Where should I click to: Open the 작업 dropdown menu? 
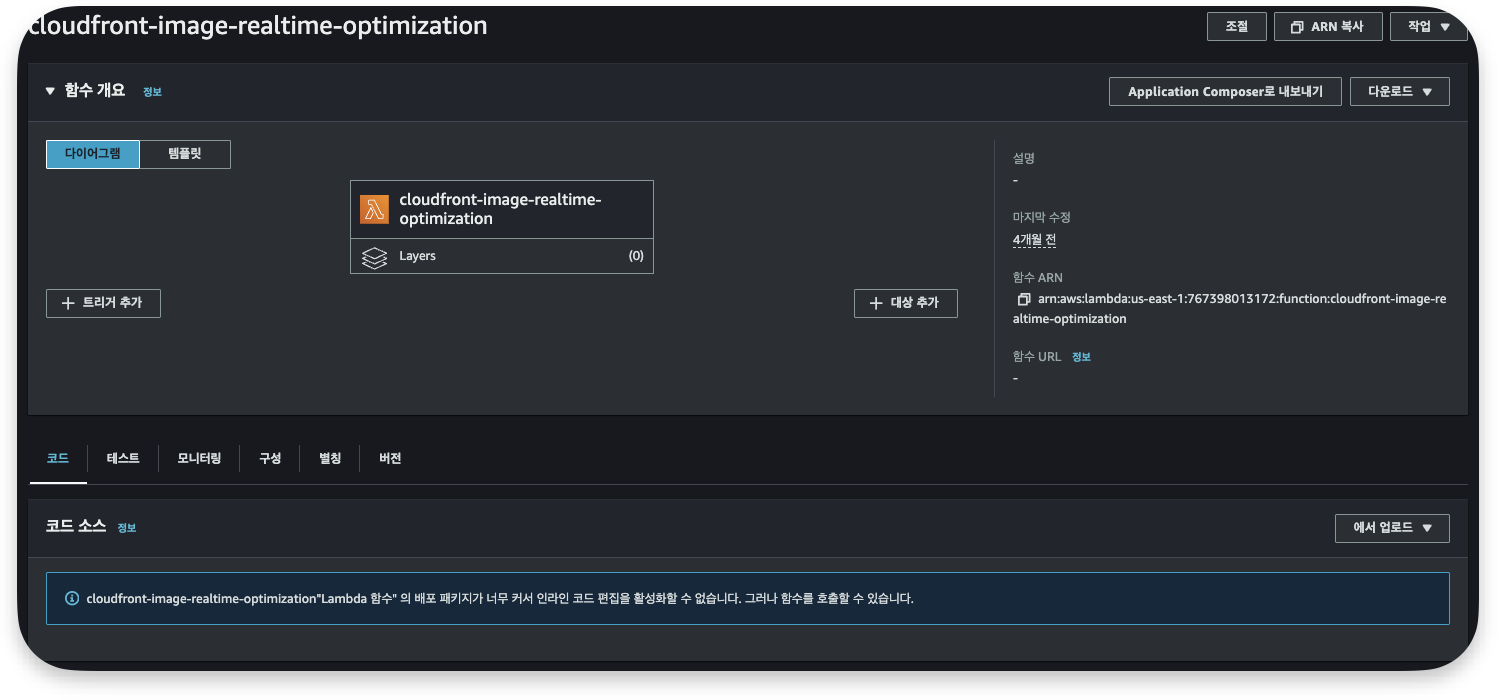click(x=1428, y=27)
